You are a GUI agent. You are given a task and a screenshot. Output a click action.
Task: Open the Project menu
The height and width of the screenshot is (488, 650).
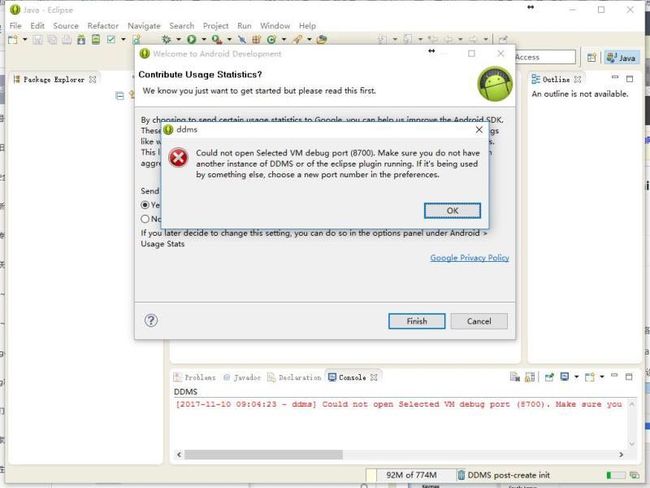tap(216, 26)
